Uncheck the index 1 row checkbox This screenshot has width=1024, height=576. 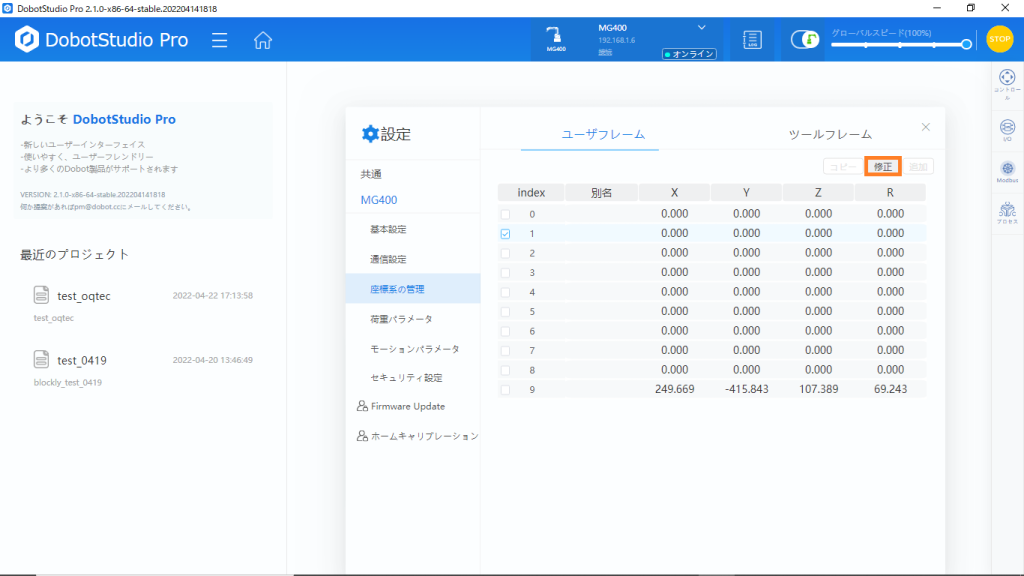coord(505,233)
